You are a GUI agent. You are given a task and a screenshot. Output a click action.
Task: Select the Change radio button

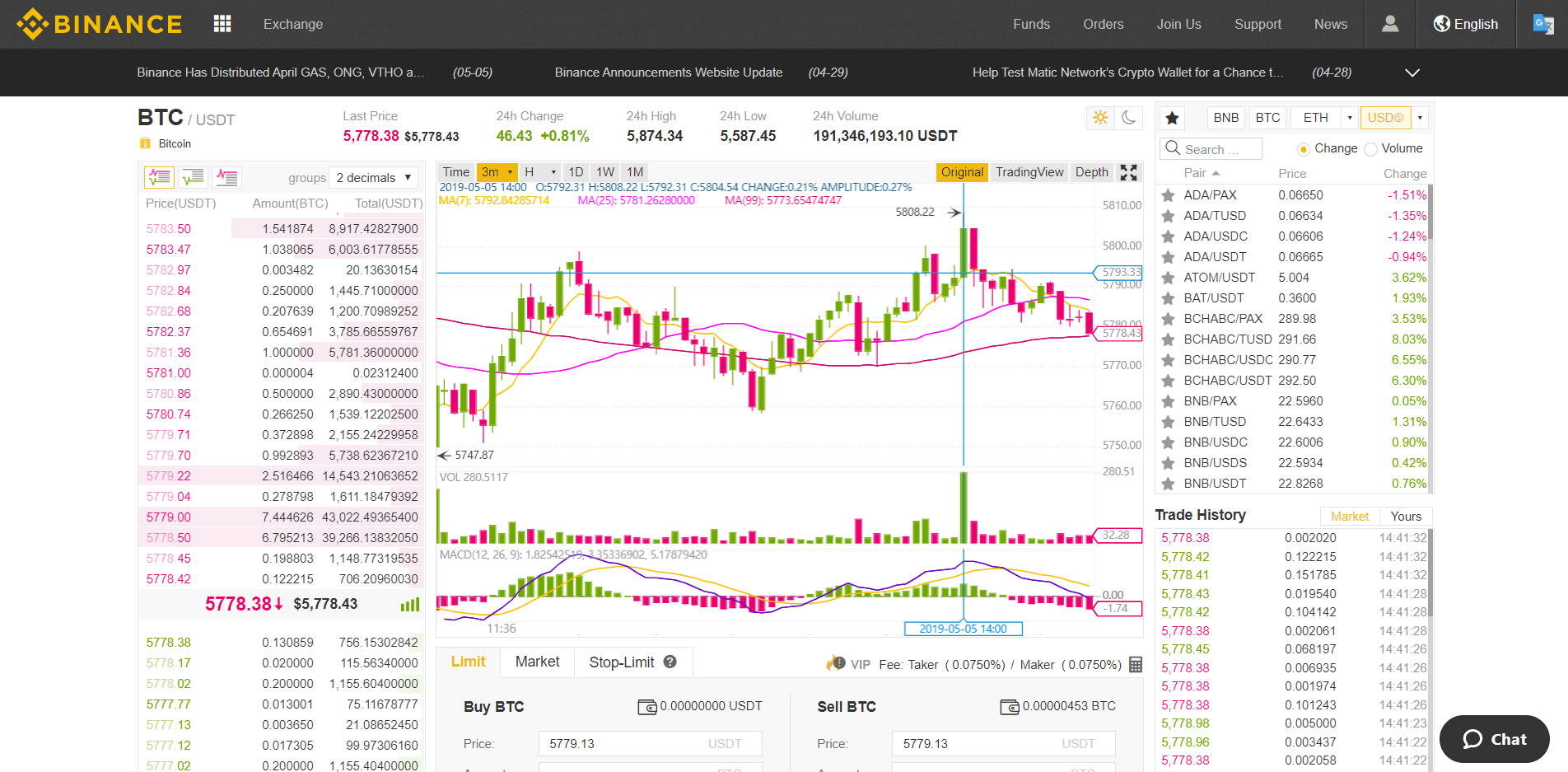(1303, 149)
